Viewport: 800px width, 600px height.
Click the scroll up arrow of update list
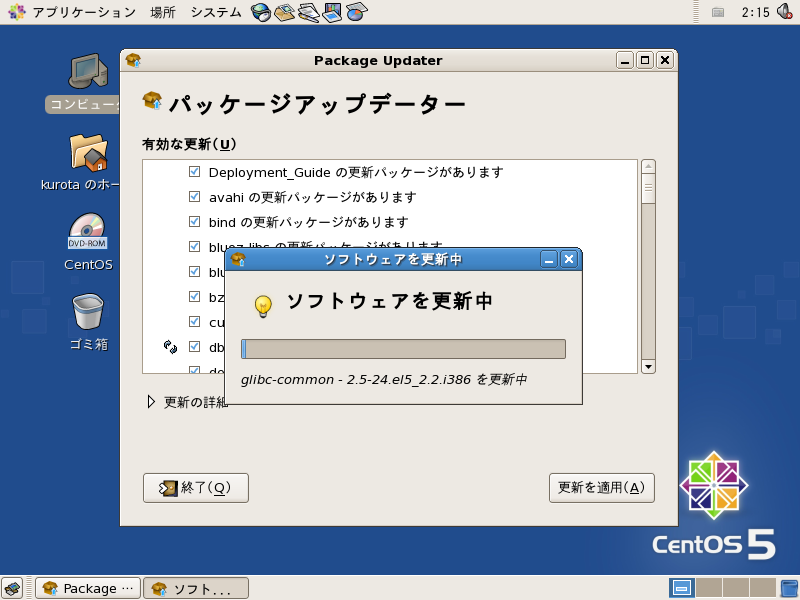click(648, 166)
